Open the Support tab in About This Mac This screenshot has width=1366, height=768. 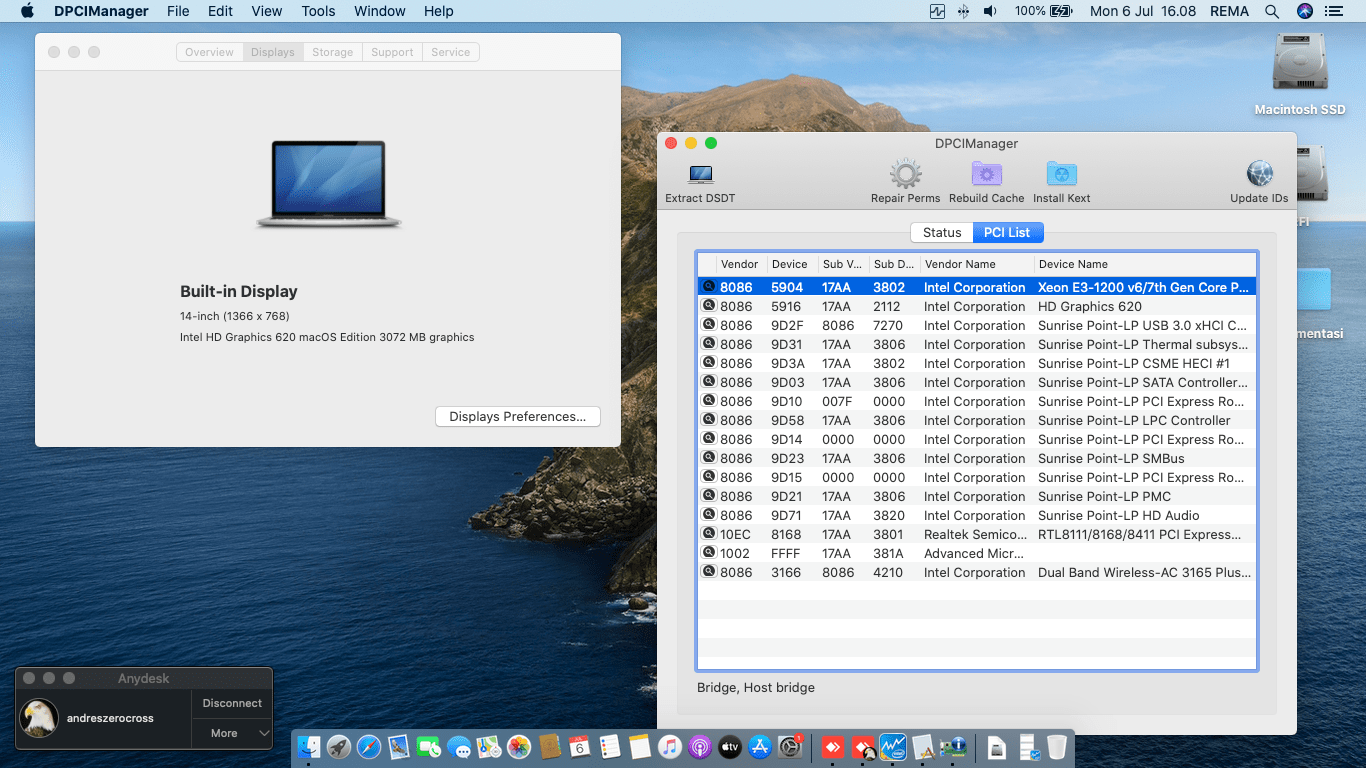(x=392, y=52)
